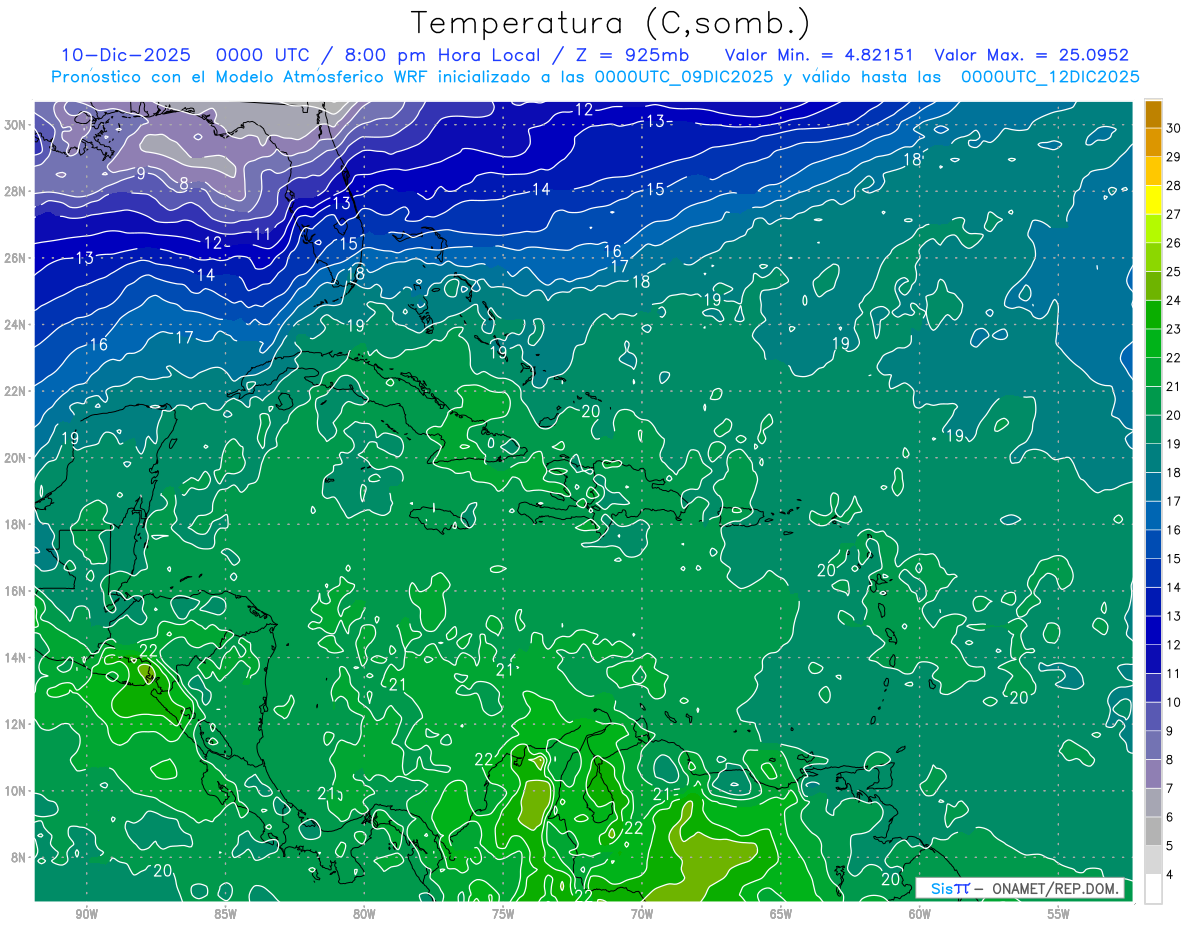Click the 55W longitude axis label
1200x927 pixels.
1059,914
